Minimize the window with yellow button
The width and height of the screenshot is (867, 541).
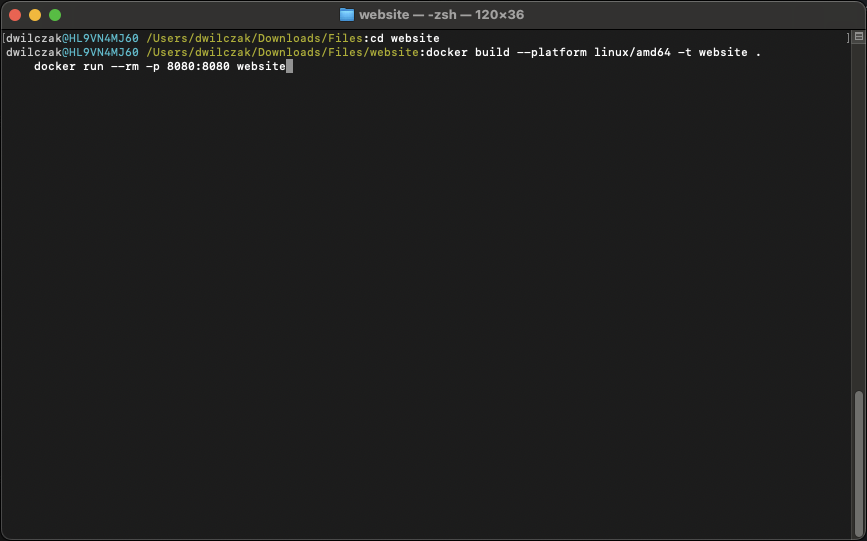(x=35, y=15)
